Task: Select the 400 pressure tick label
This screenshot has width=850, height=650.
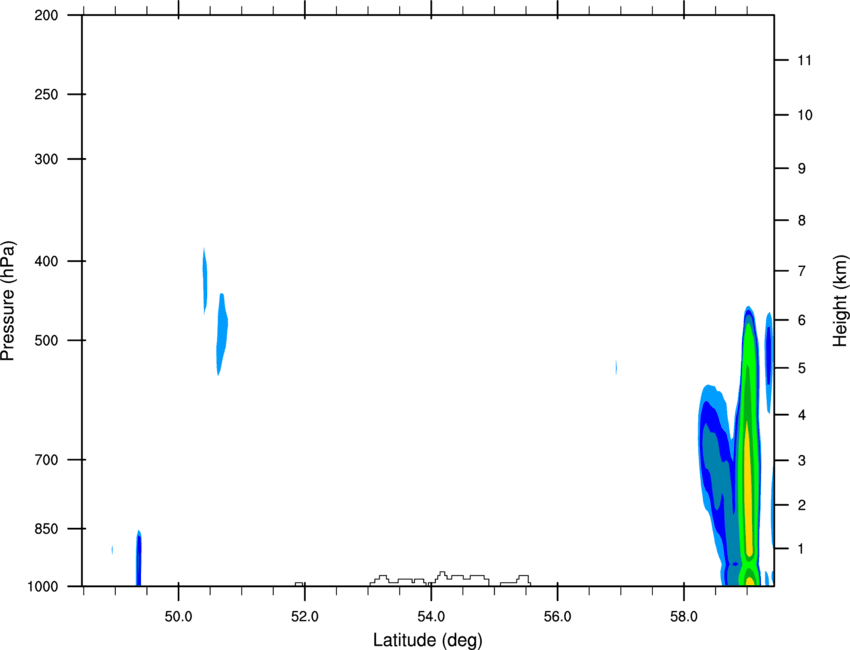Action: [x=46, y=261]
